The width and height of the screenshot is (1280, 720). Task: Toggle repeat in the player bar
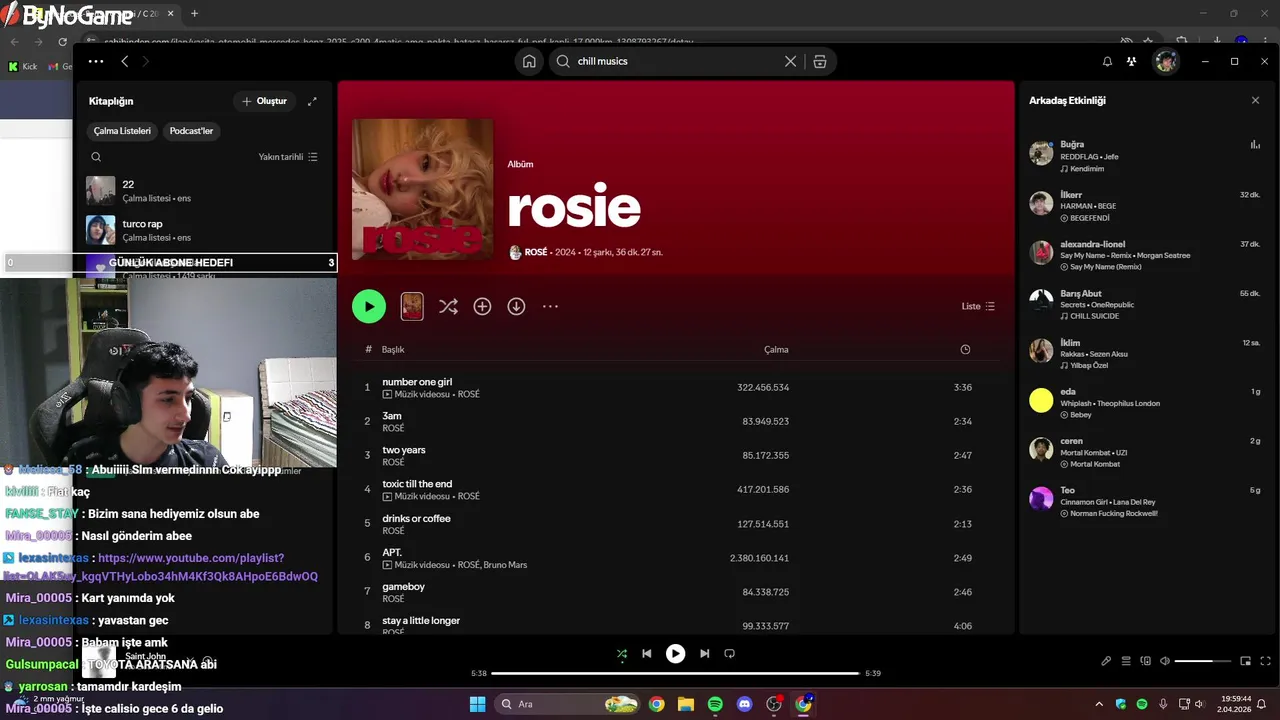coord(729,653)
